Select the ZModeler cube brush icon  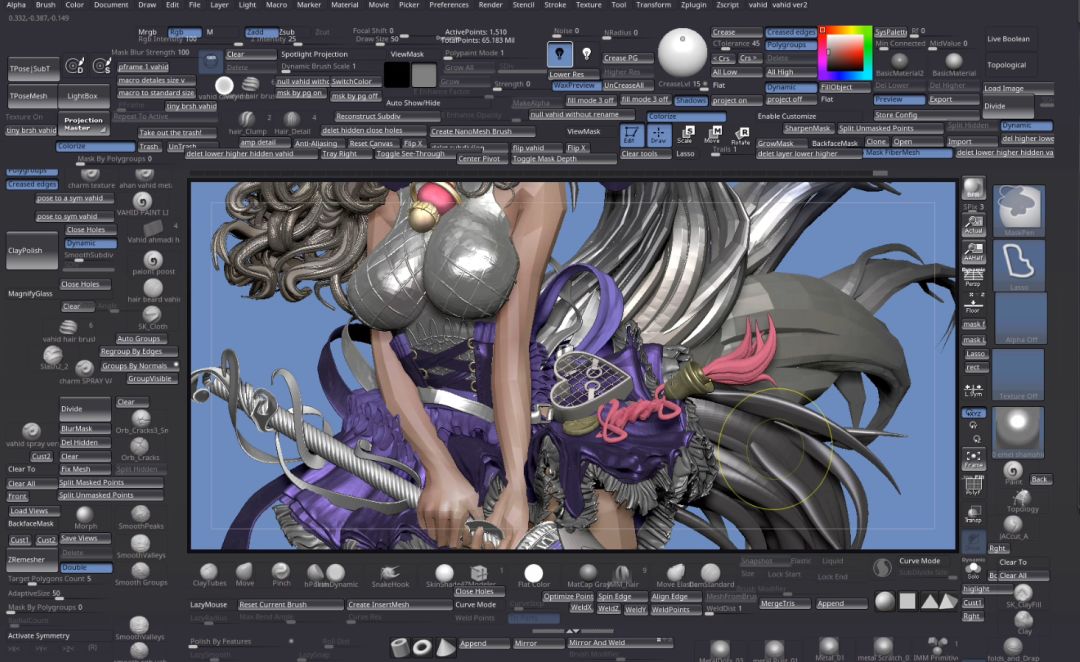point(479,572)
